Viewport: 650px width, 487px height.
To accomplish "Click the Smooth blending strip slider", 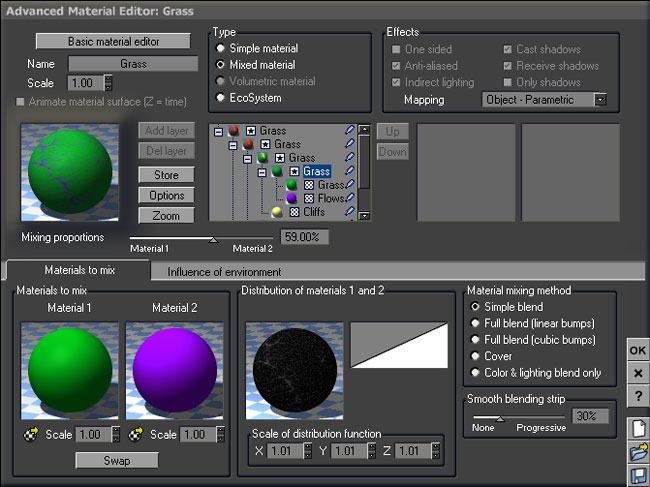I will [500, 417].
